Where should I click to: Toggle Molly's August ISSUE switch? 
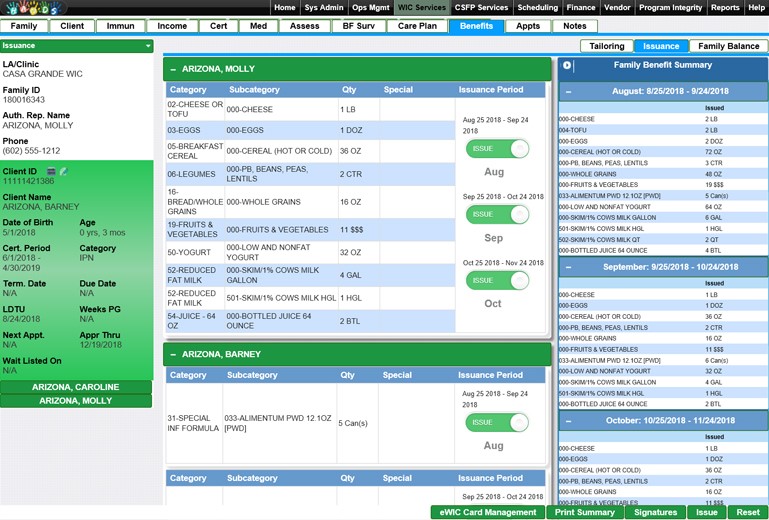(497, 149)
